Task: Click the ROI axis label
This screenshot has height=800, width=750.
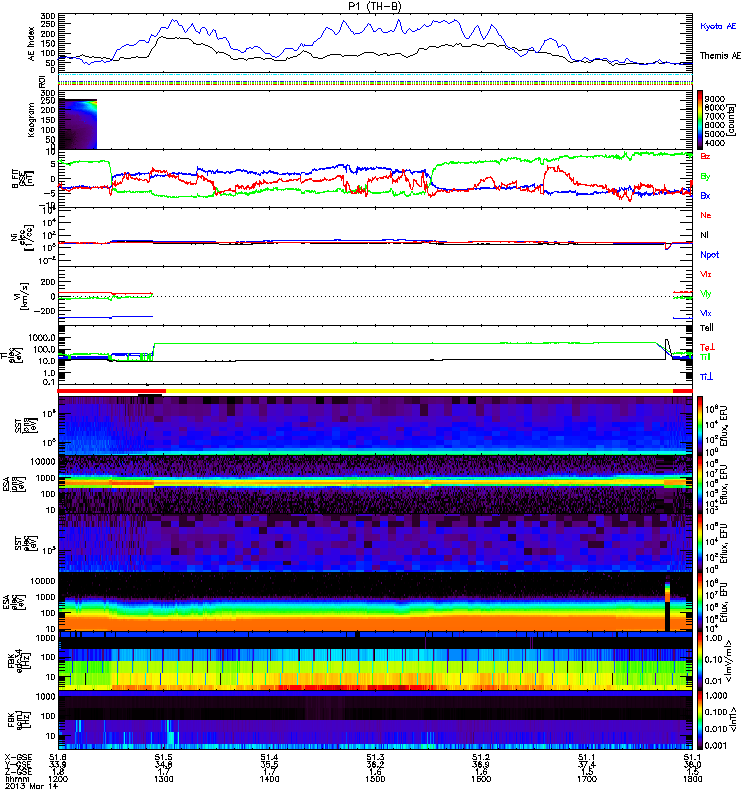Action: (x=42, y=81)
